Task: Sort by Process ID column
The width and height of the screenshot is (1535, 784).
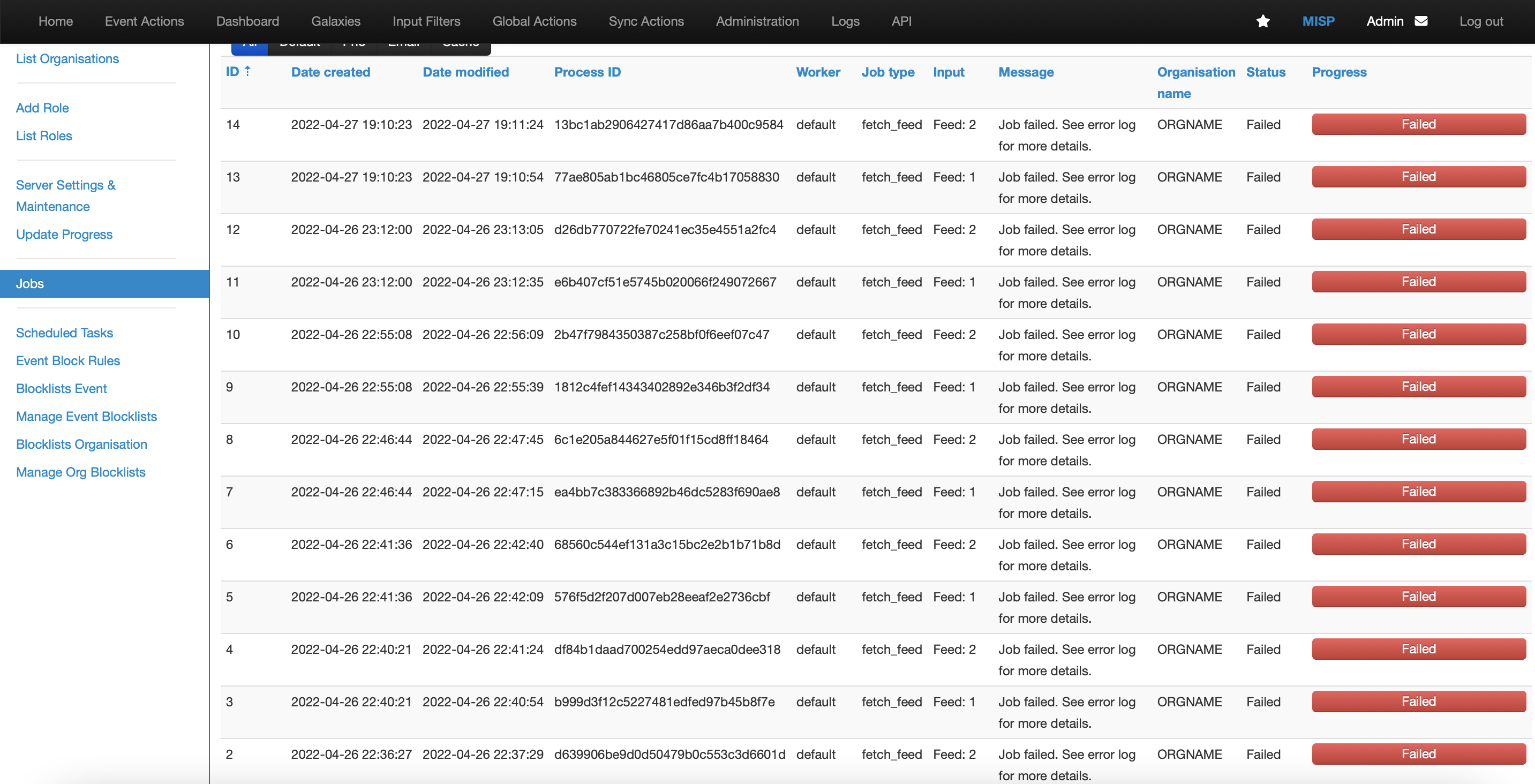Action: click(x=587, y=72)
